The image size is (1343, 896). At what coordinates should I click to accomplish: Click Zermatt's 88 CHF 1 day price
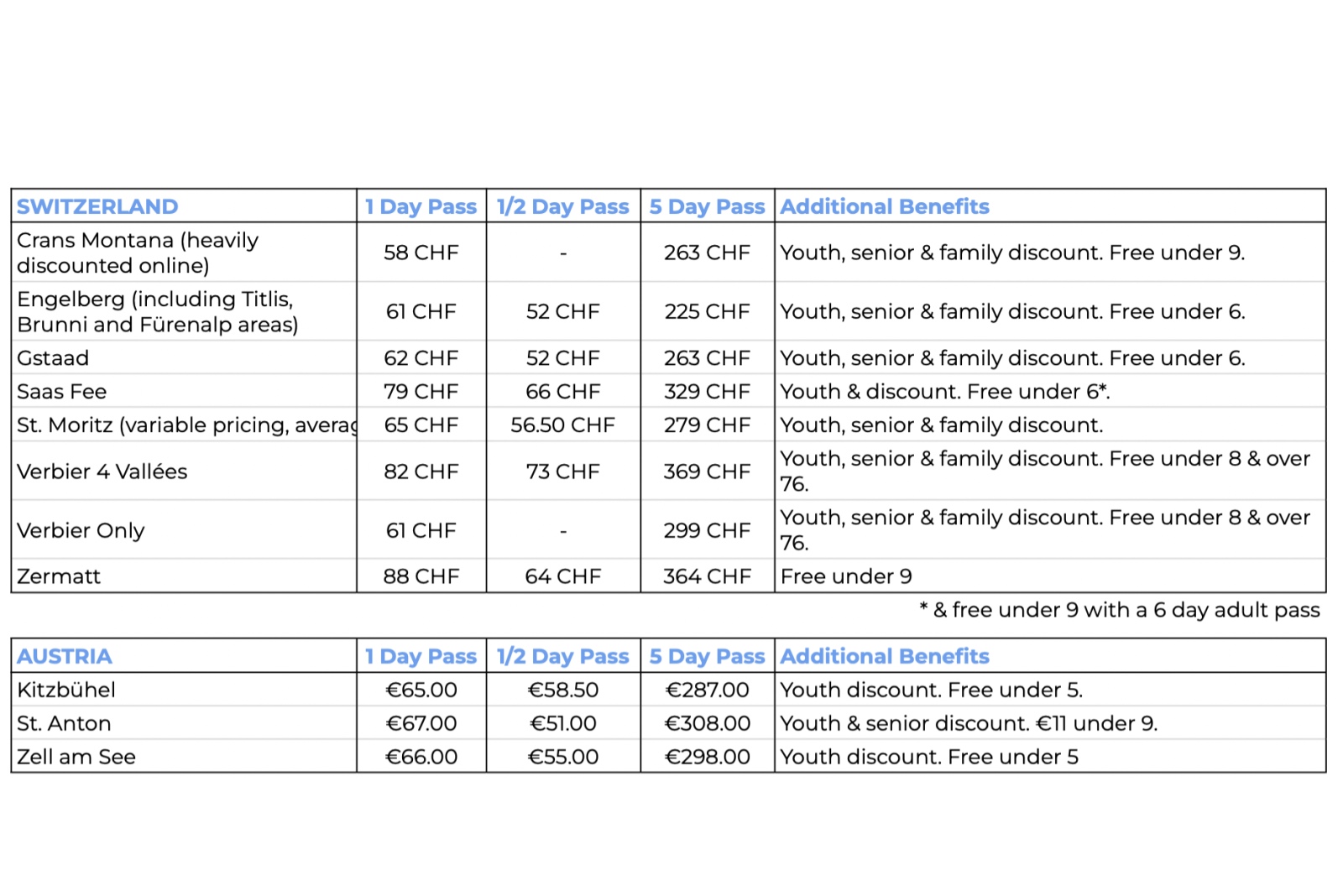tap(421, 576)
